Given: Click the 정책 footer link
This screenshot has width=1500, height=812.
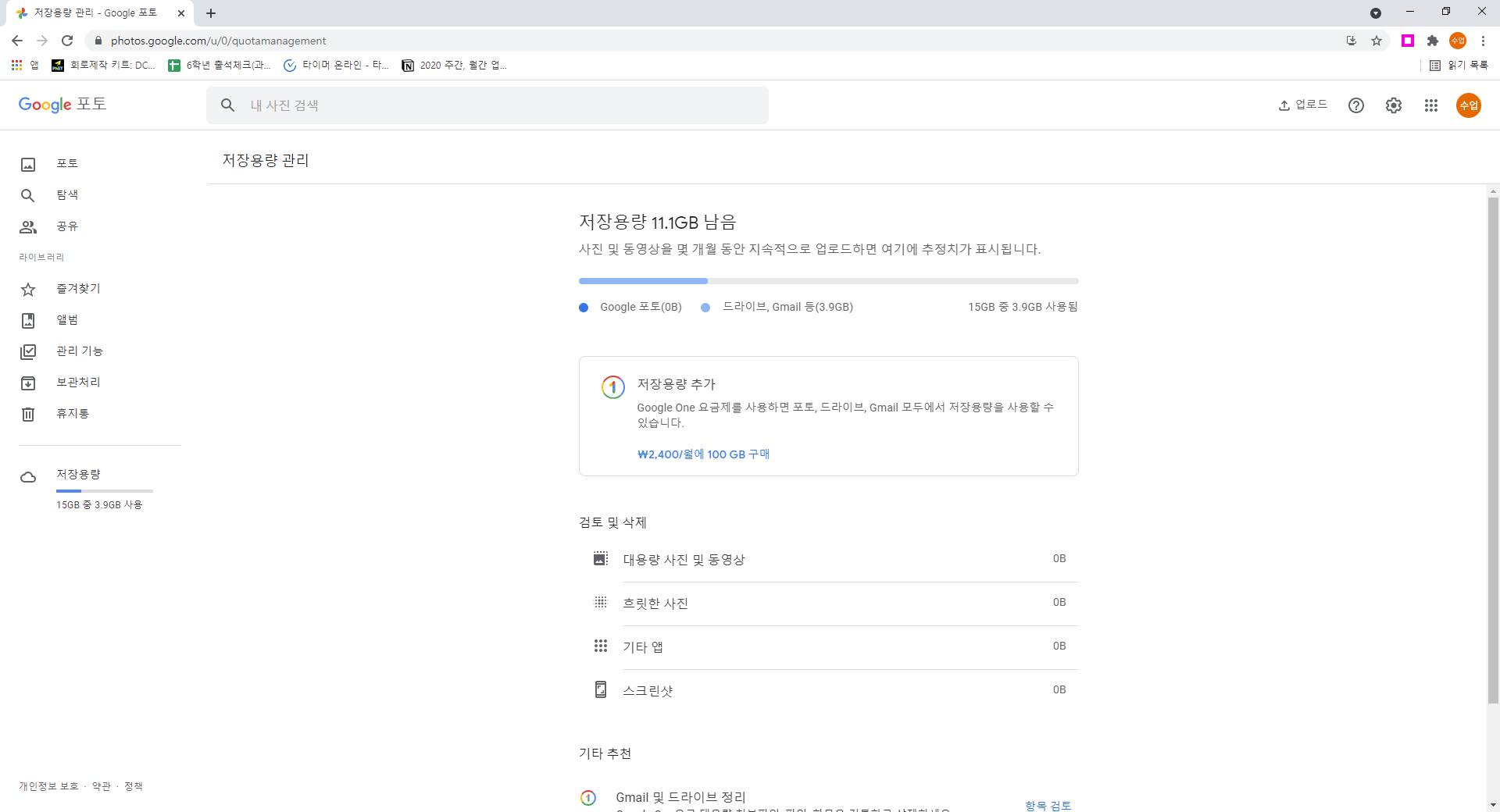Looking at the screenshot, I should tap(134, 786).
